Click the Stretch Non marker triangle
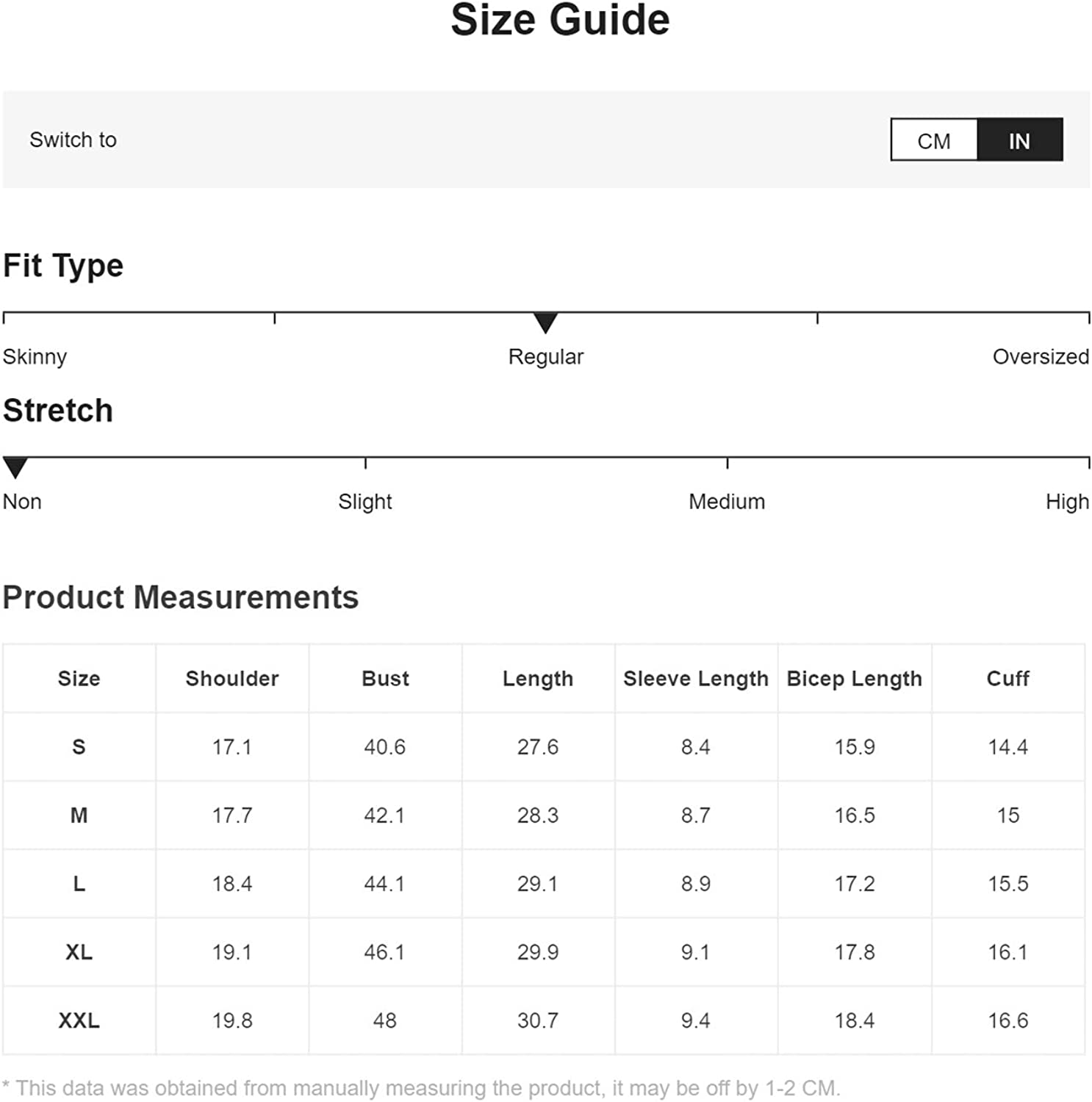Screen dimensions: 1092x1102 pos(15,467)
